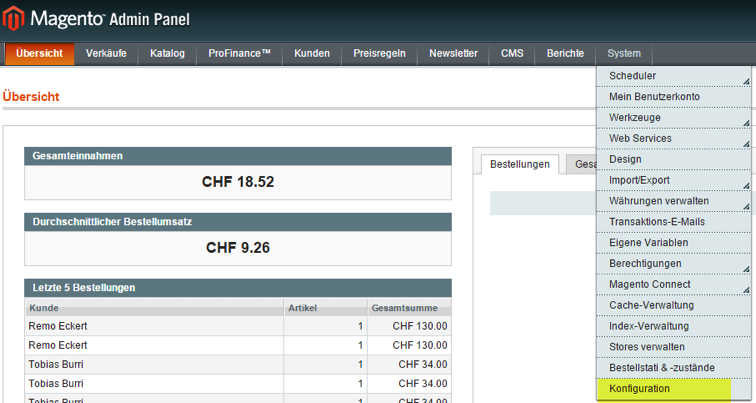The width and height of the screenshot is (756, 403).
Task: Open the Kunden menu
Action: [312, 54]
